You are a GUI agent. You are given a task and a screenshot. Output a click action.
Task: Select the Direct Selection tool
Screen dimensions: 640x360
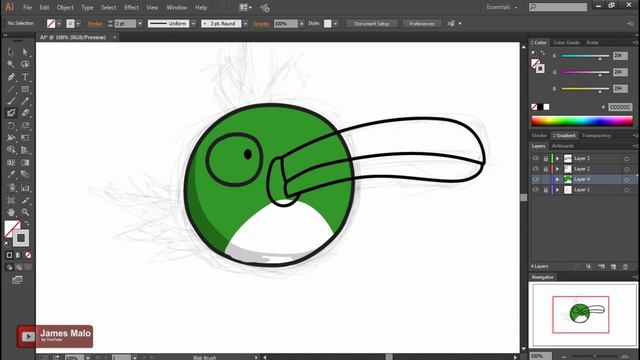25,52
